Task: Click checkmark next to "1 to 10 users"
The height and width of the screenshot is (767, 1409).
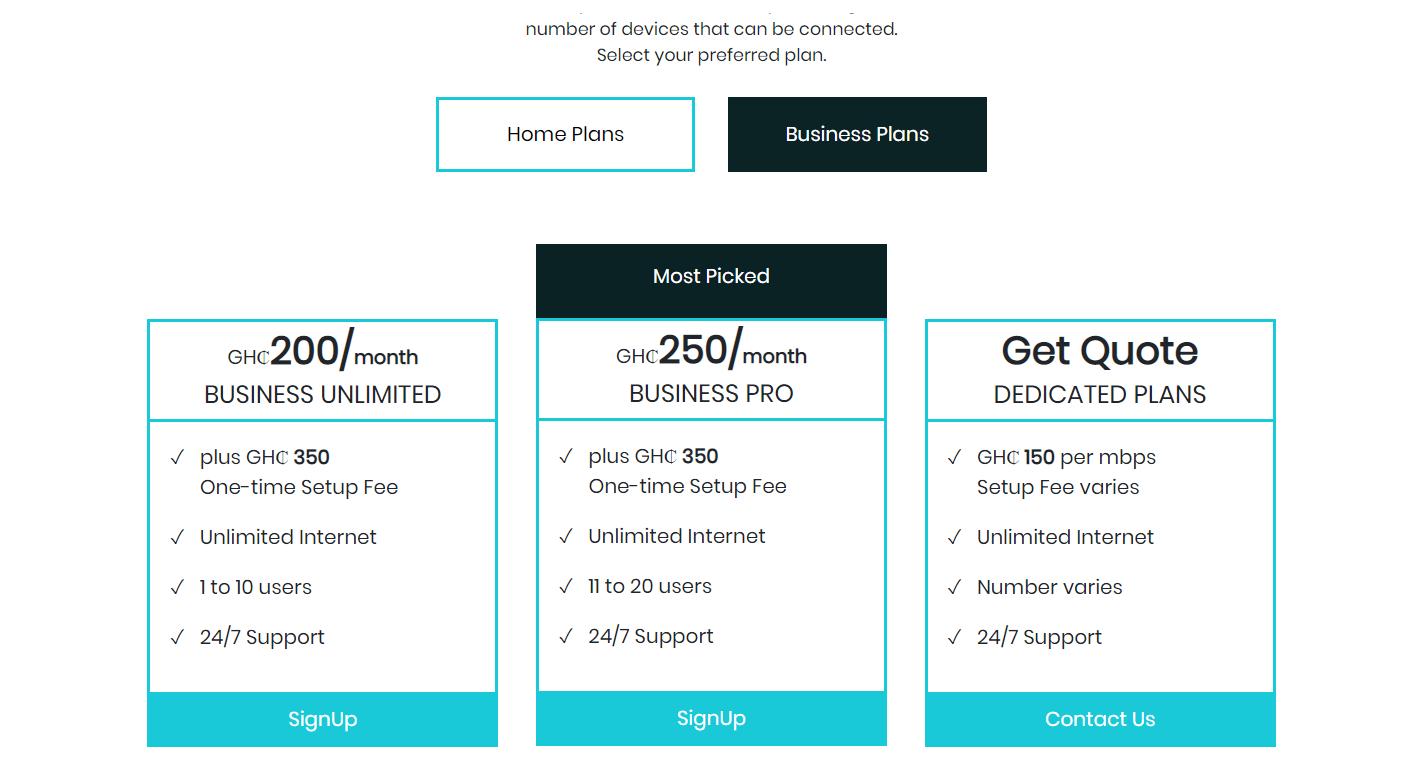Action: 177,587
